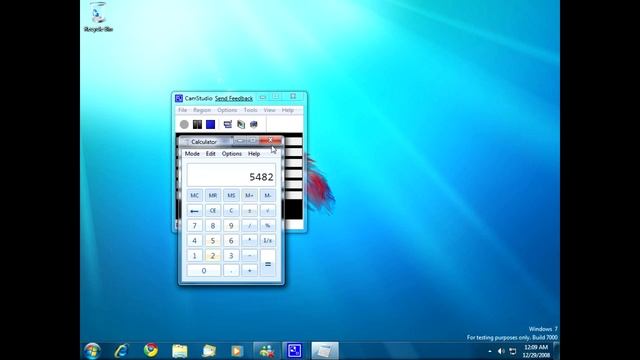Click the network tray icon
The height and width of the screenshot is (360, 640).
point(513,351)
